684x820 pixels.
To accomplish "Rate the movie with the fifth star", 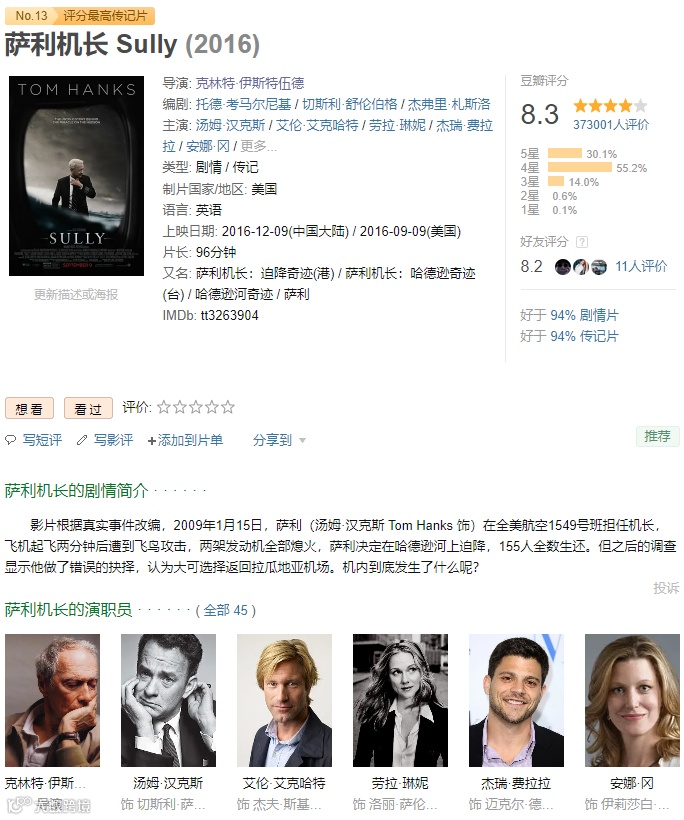I will (x=228, y=407).
